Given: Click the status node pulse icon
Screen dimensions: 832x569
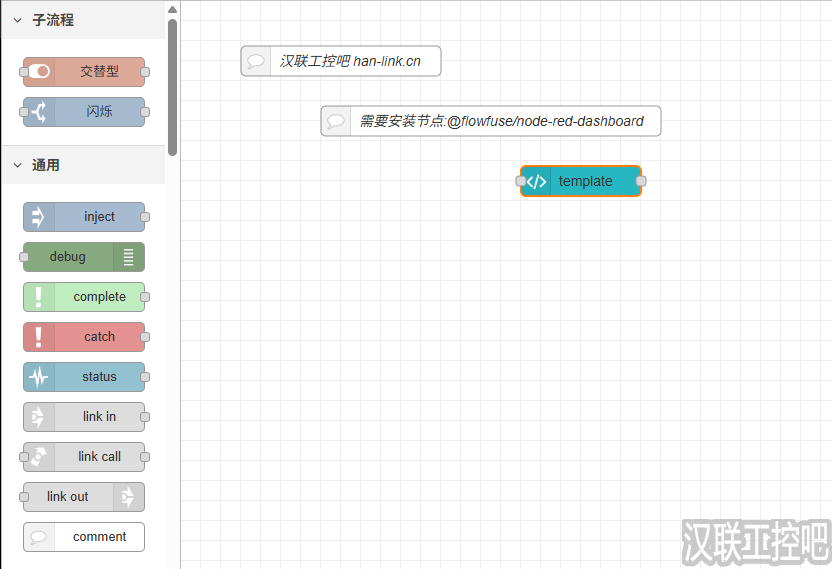Looking at the screenshot, I should 39,377.
